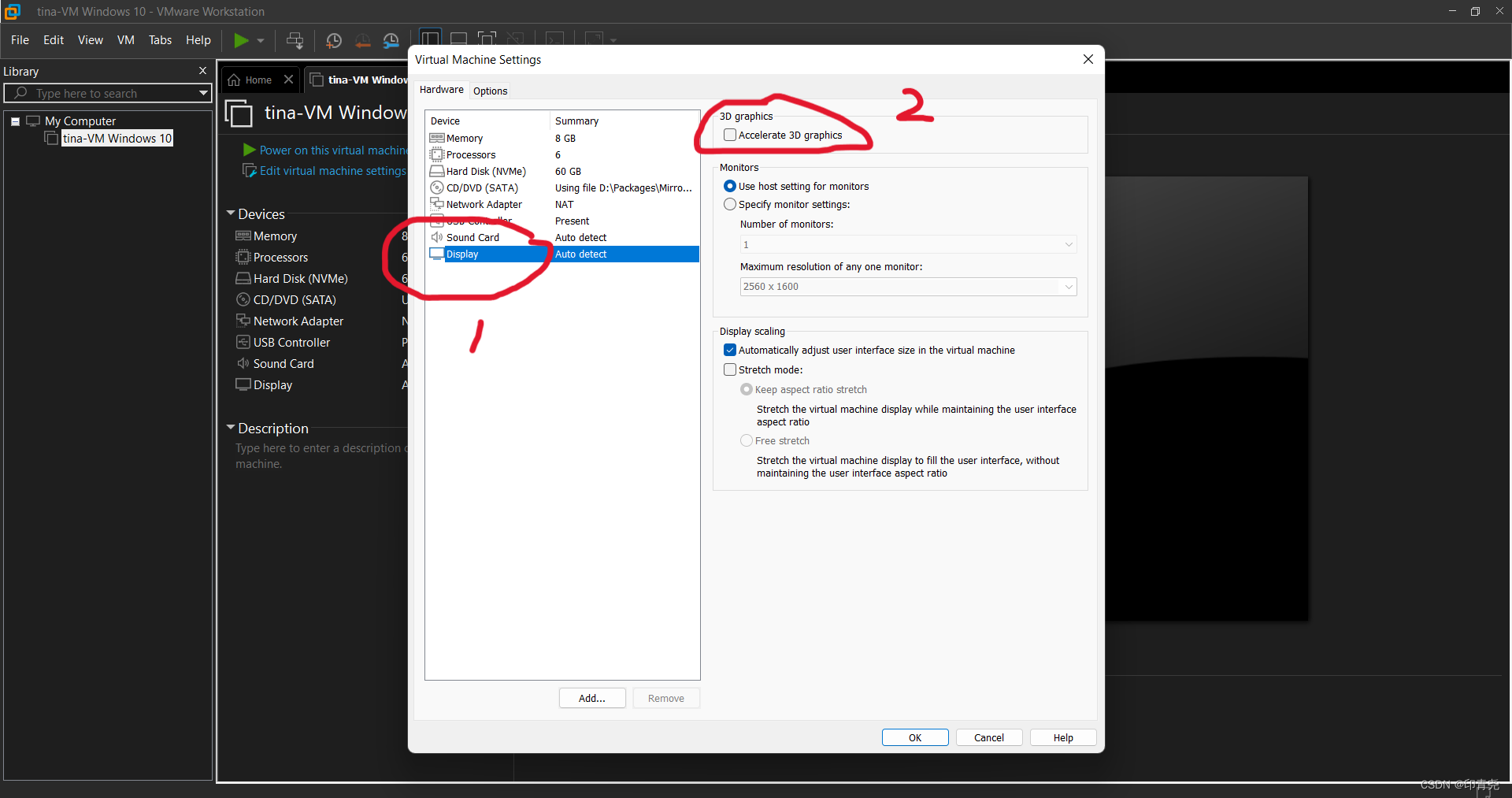Focus the Library 'Type here to search' field
This screenshot has width=1512, height=798.
(108, 93)
